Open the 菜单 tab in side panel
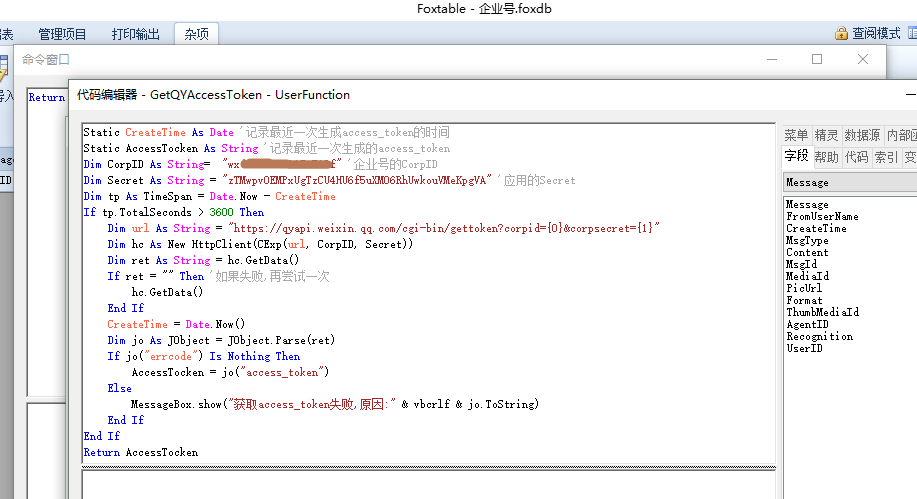The width and height of the screenshot is (917, 499). coord(796,135)
